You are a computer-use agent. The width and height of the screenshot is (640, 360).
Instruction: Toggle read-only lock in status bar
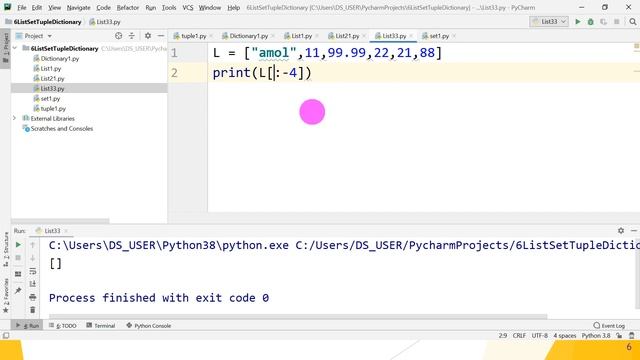tap(619, 336)
